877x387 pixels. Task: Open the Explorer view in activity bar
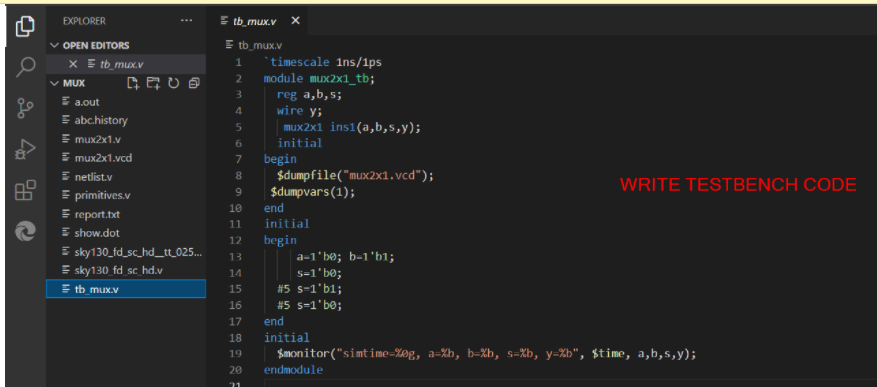(25, 26)
